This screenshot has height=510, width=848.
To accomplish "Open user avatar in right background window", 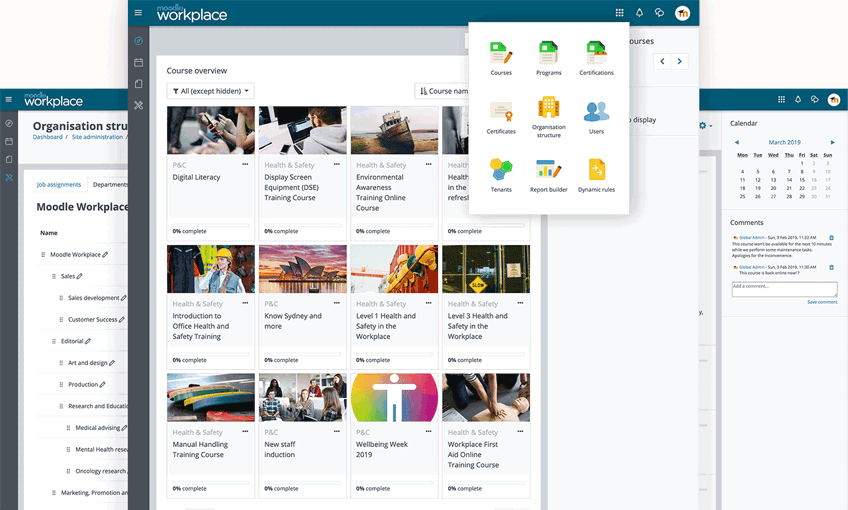I will click(x=834, y=100).
